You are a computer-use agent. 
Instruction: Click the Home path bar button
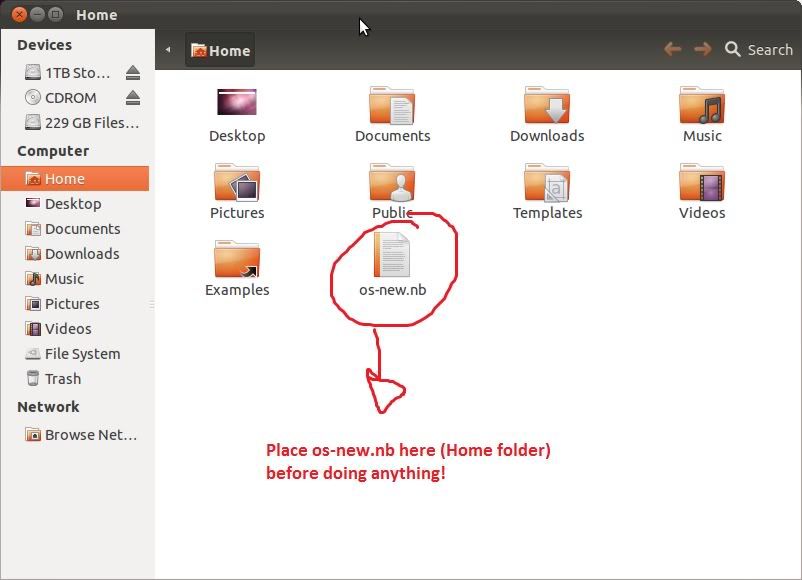[x=220, y=50]
